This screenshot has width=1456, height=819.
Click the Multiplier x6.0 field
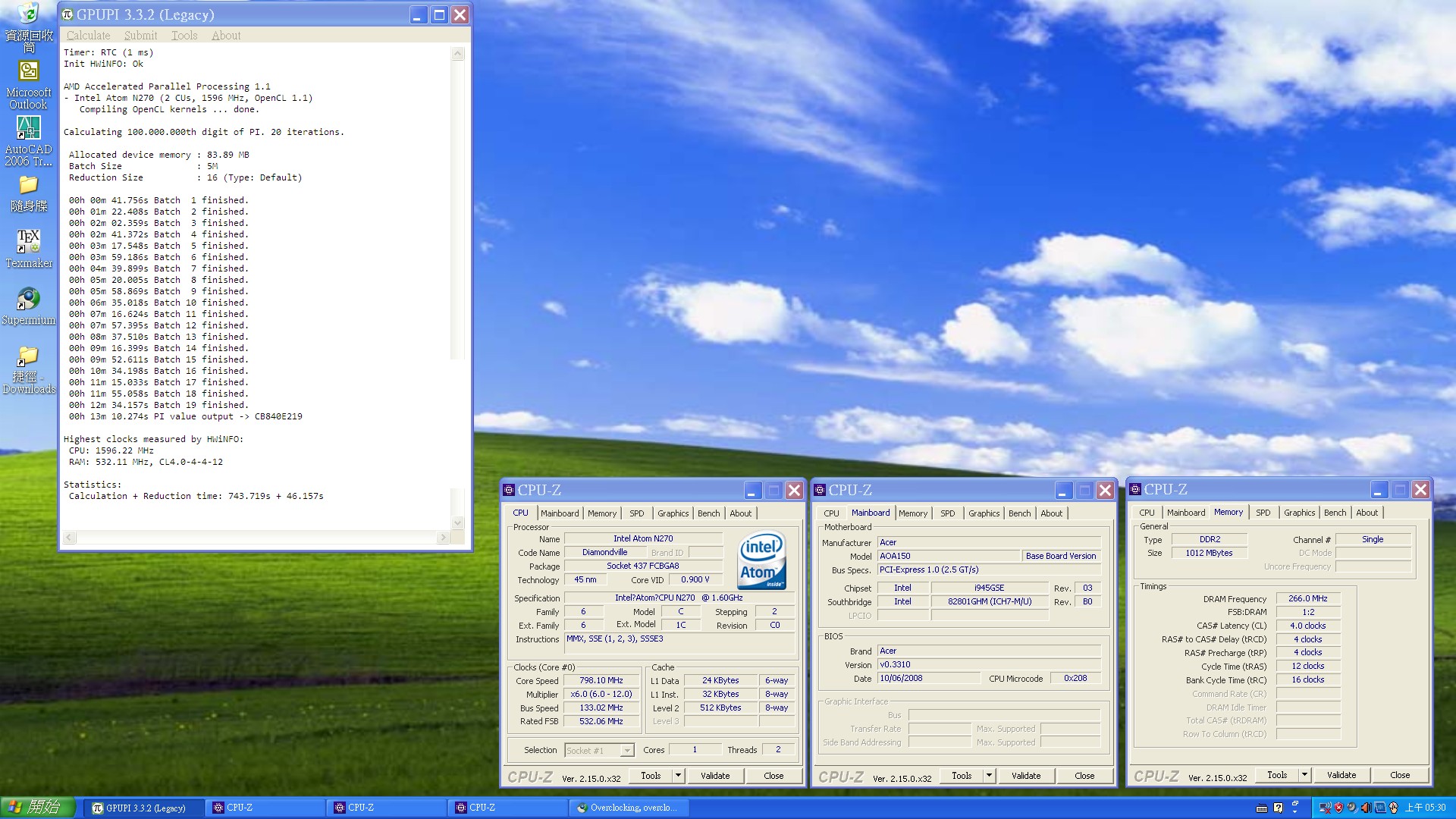point(601,695)
